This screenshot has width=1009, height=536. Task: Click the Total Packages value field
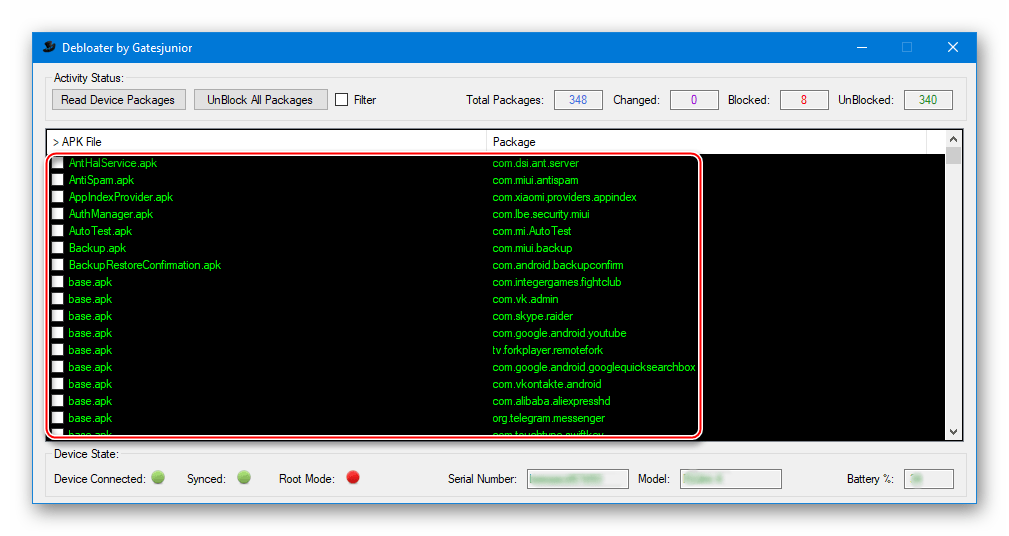click(578, 100)
